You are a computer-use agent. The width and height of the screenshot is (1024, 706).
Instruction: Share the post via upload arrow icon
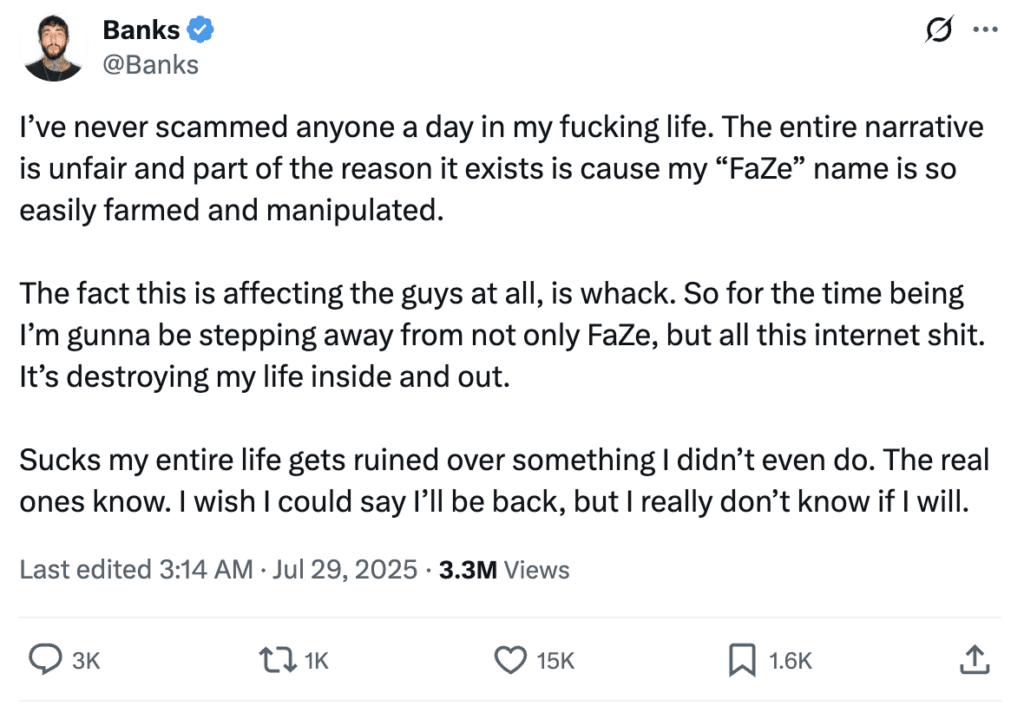[974, 659]
